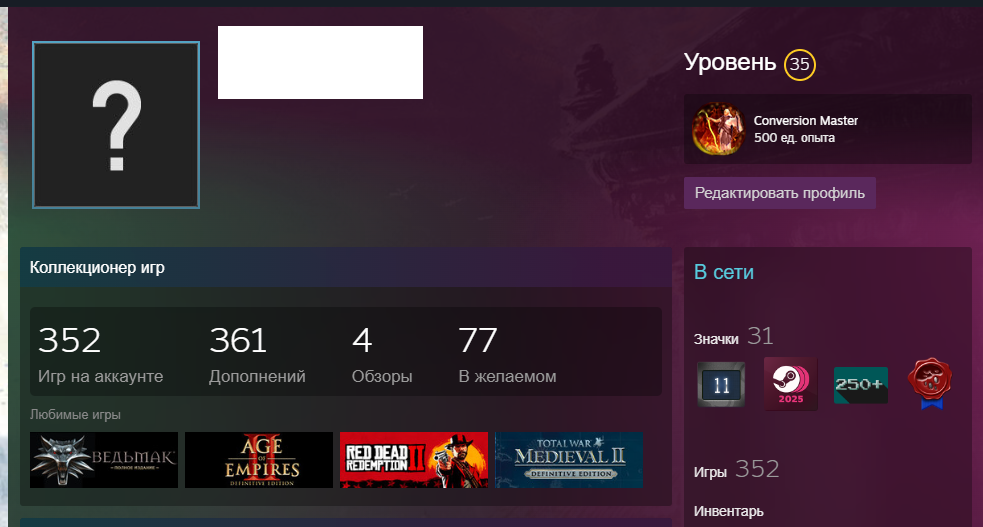983x527 pixels.
Task: Click the 500 ед. опыта text
Action: tap(794, 138)
